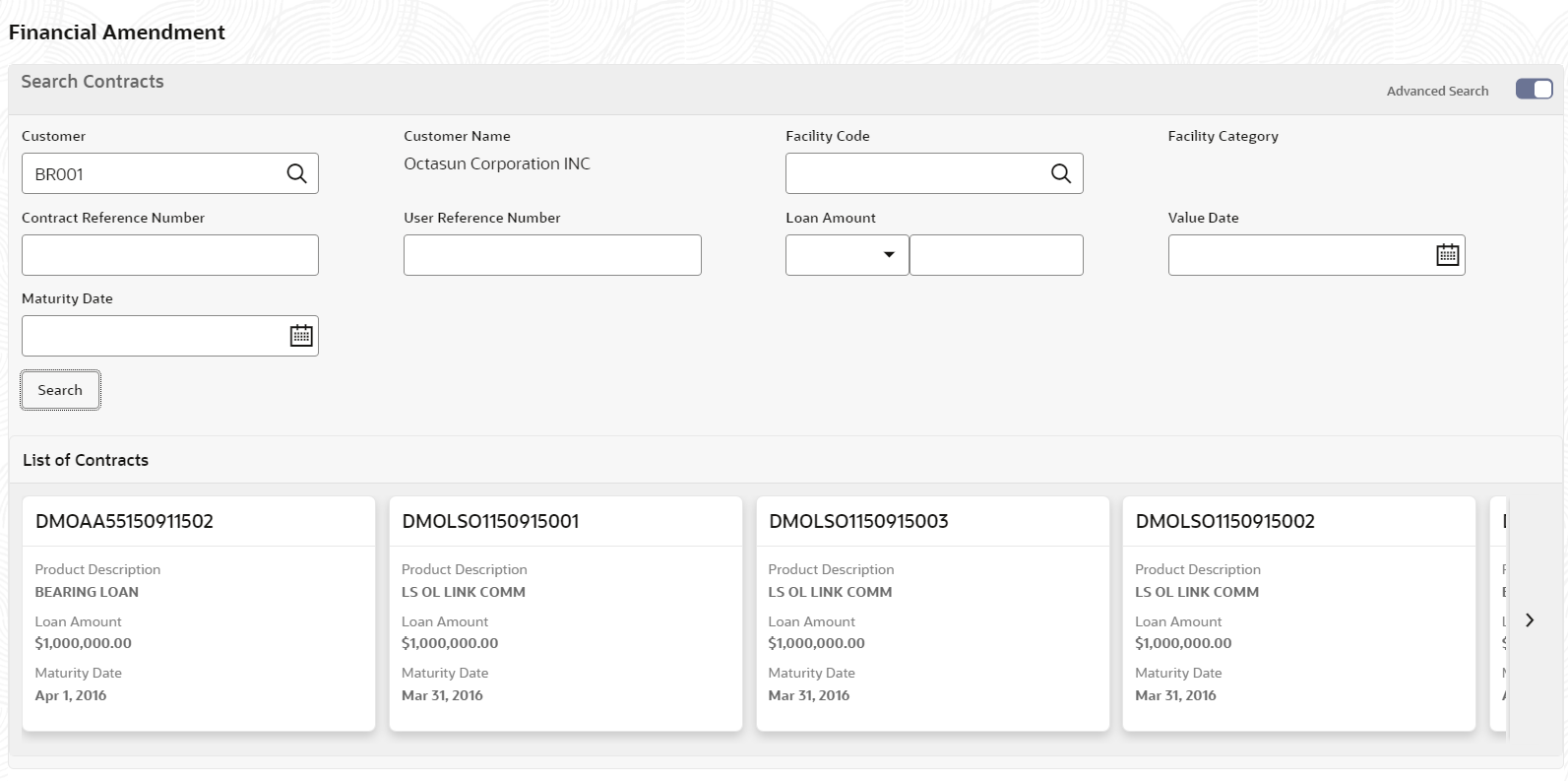Select the DMOLSO1150915003 contract card
Viewport: 1568px width, 781px height.
(932, 614)
